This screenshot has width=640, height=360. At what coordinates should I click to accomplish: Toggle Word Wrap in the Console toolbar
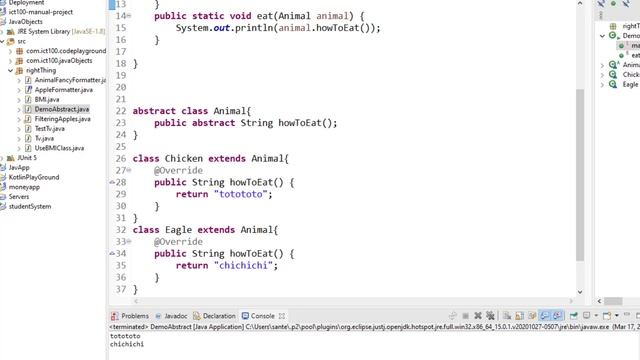pos(532,316)
